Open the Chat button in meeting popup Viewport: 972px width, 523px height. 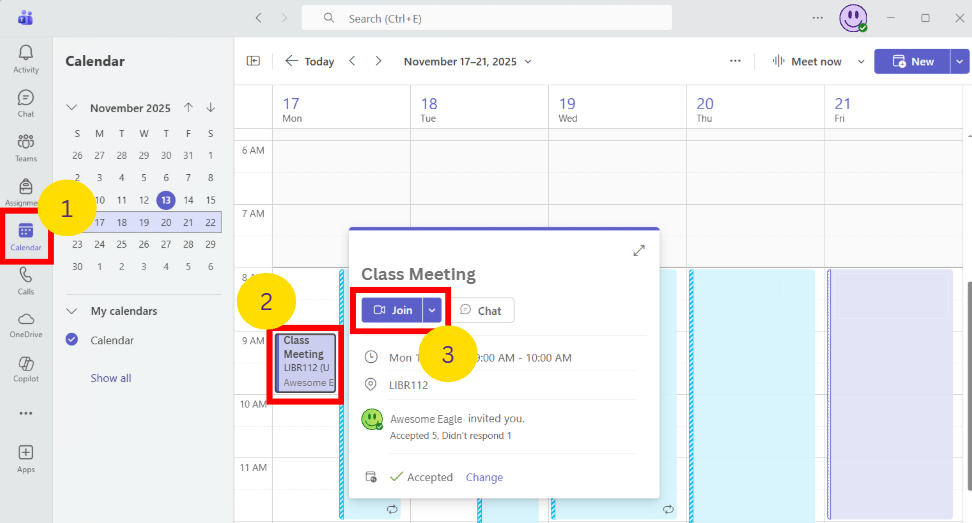click(x=480, y=310)
